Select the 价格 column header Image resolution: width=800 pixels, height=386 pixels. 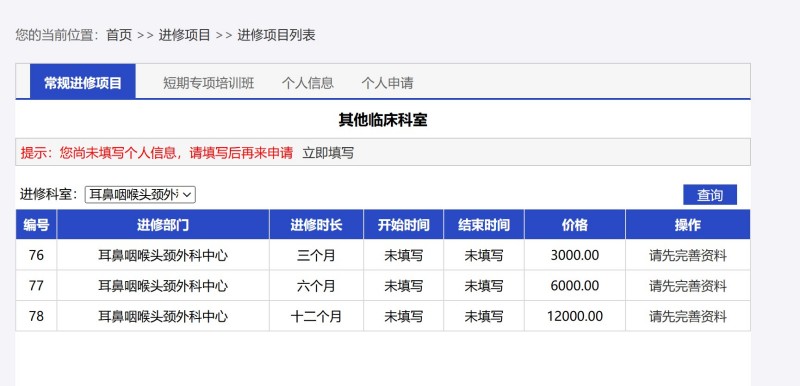(x=575, y=224)
